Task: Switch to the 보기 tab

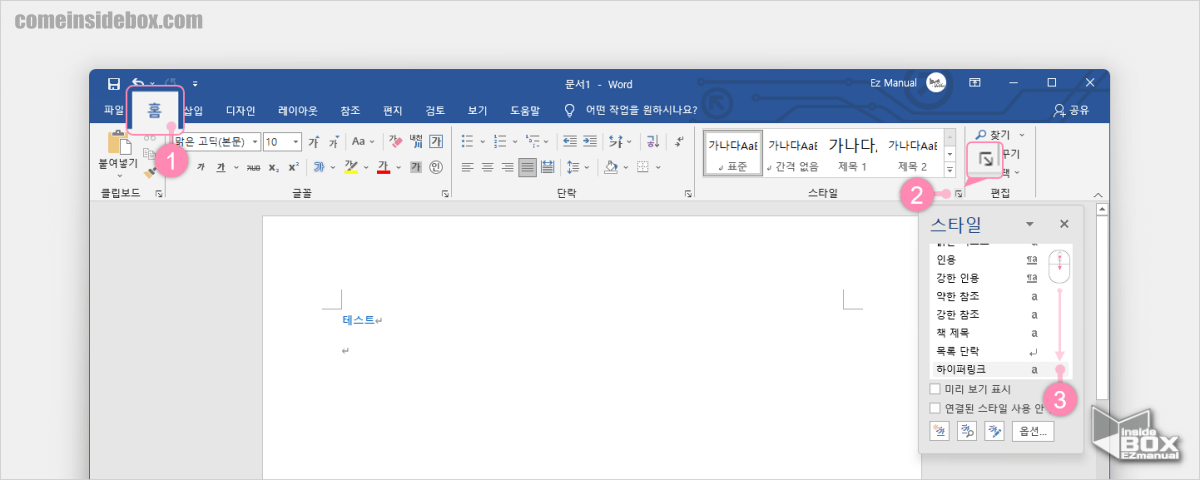Action: (477, 111)
